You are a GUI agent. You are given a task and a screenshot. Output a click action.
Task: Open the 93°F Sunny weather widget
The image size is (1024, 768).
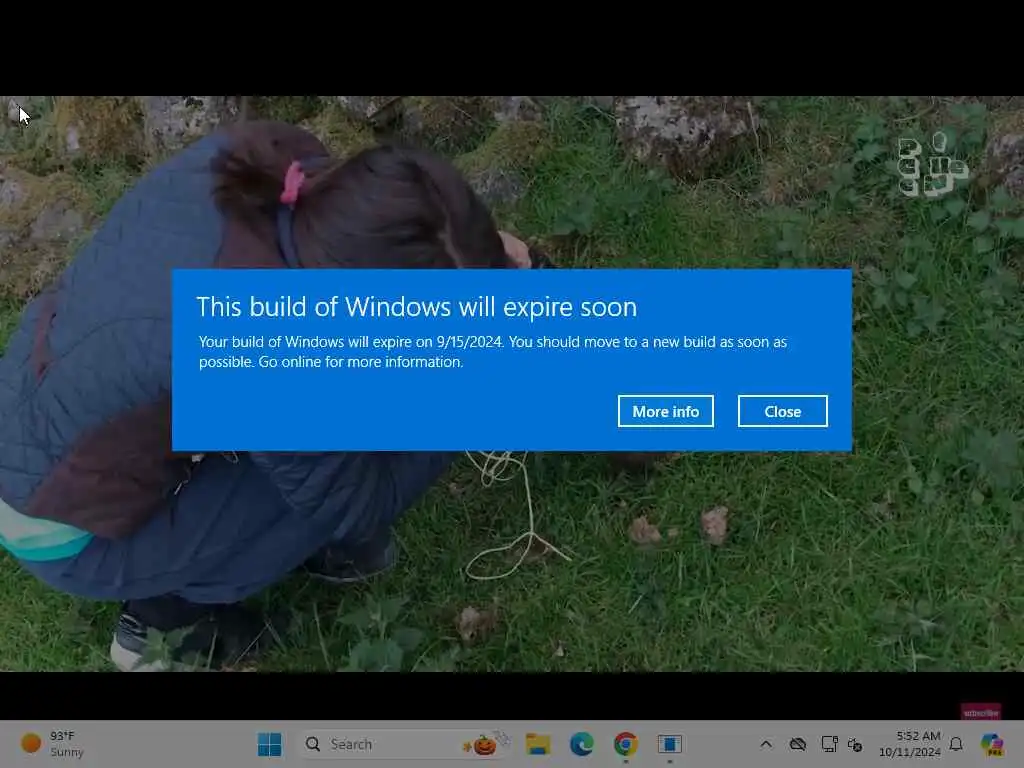pos(53,744)
